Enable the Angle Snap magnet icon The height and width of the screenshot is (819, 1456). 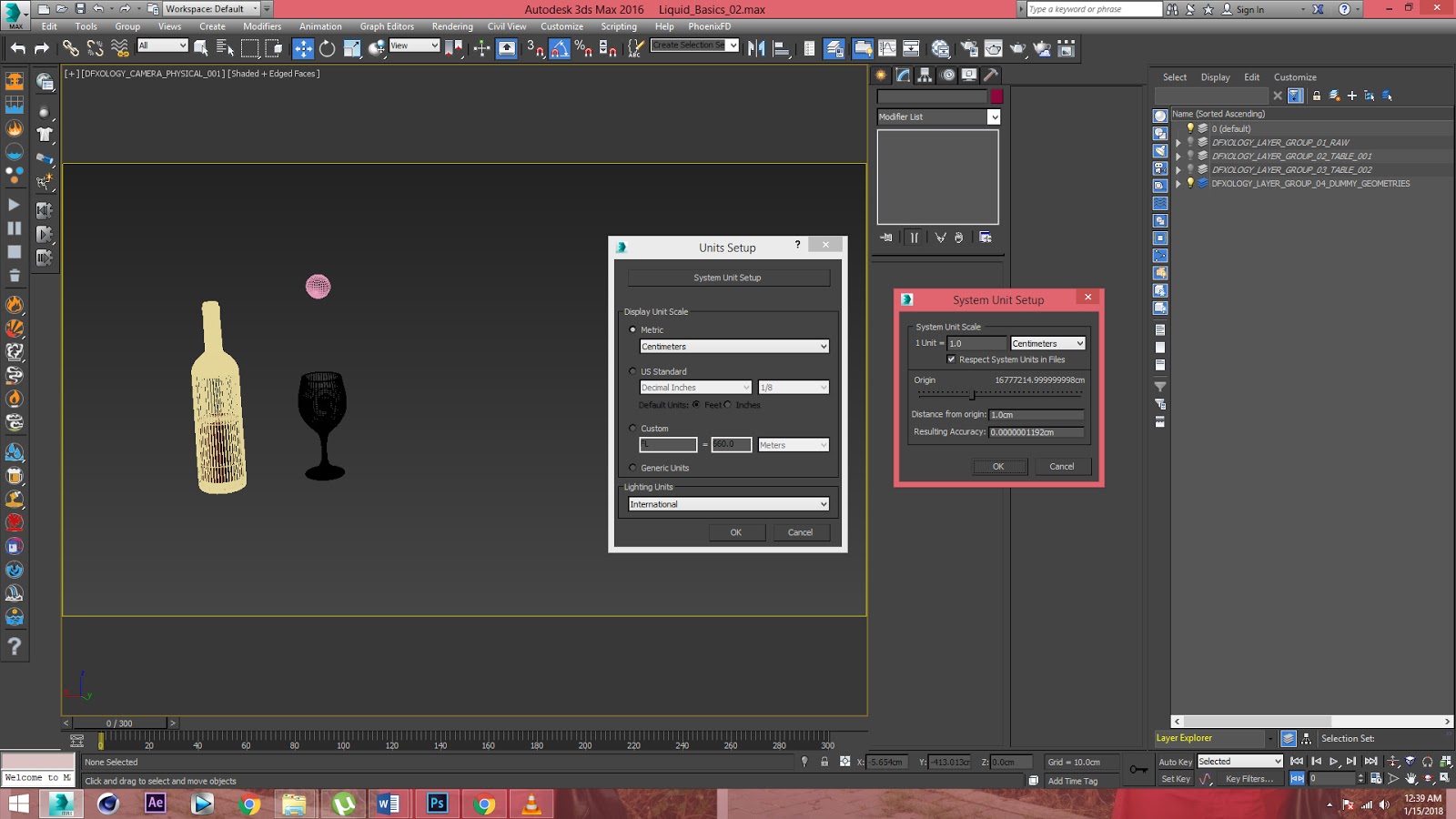point(559,48)
